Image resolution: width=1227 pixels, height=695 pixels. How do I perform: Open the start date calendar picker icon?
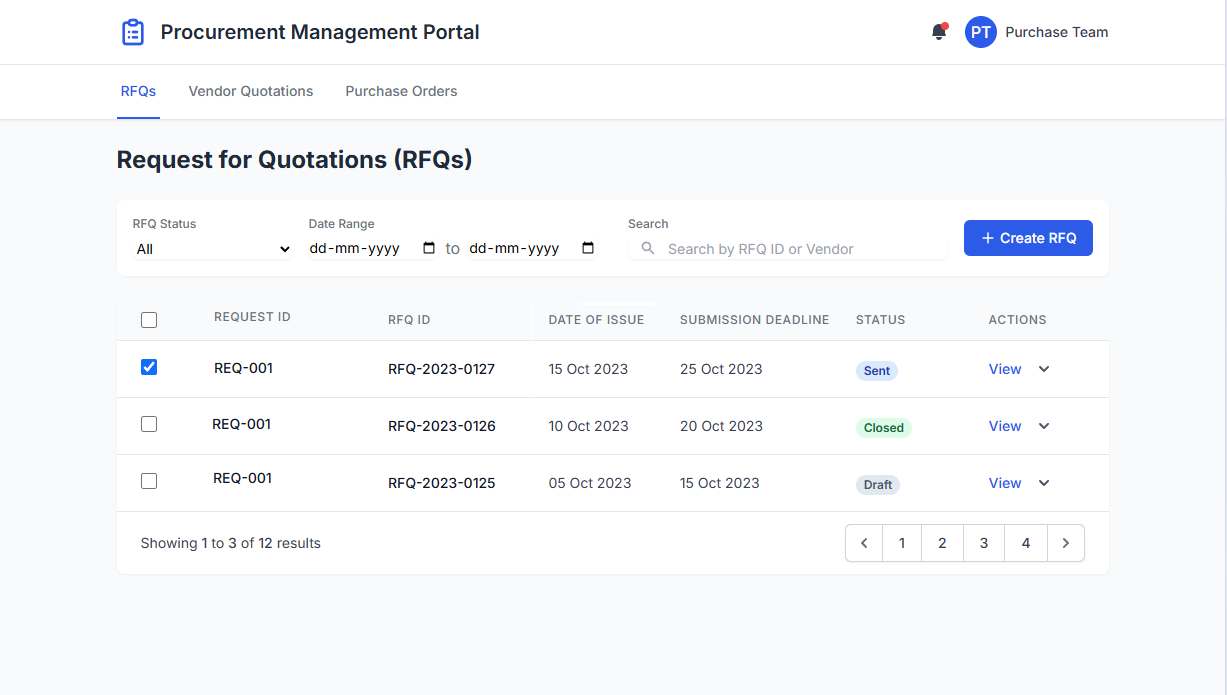click(429, 248)
